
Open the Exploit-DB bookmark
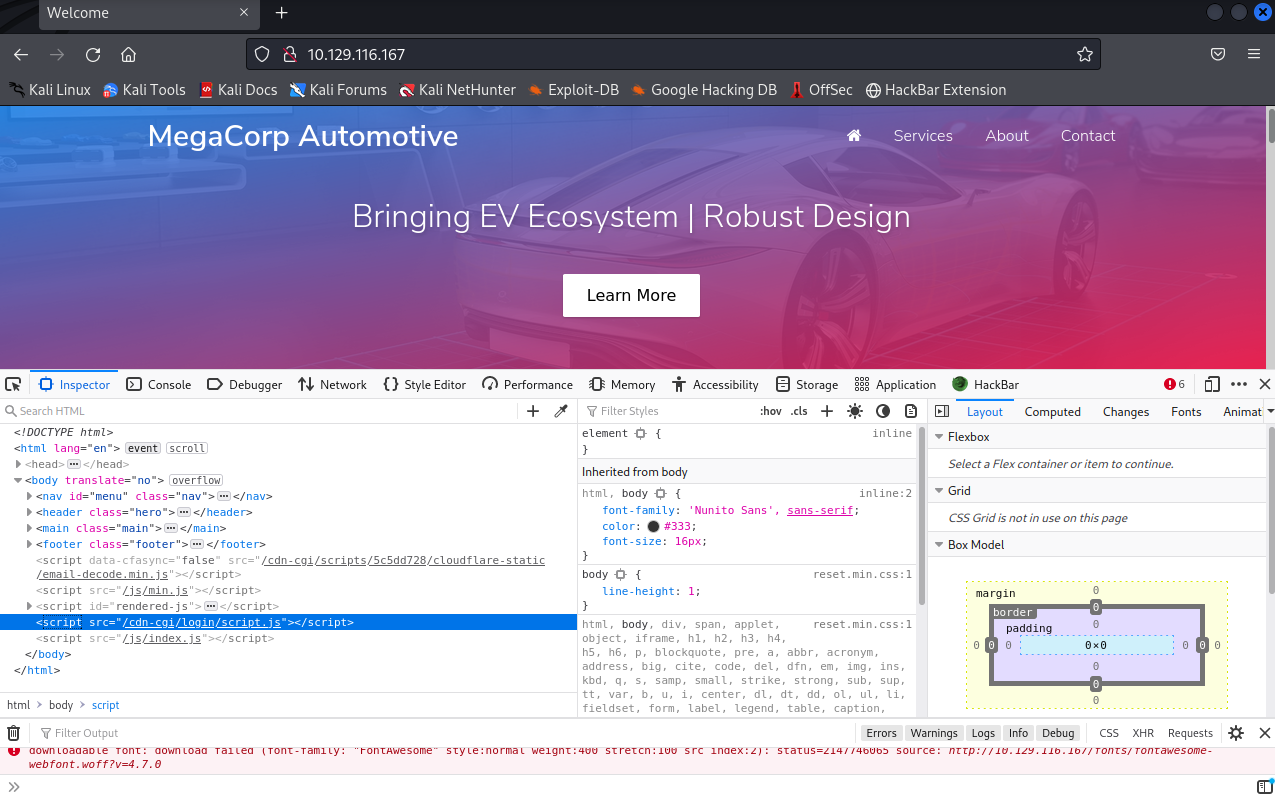(x=574, y=90)
